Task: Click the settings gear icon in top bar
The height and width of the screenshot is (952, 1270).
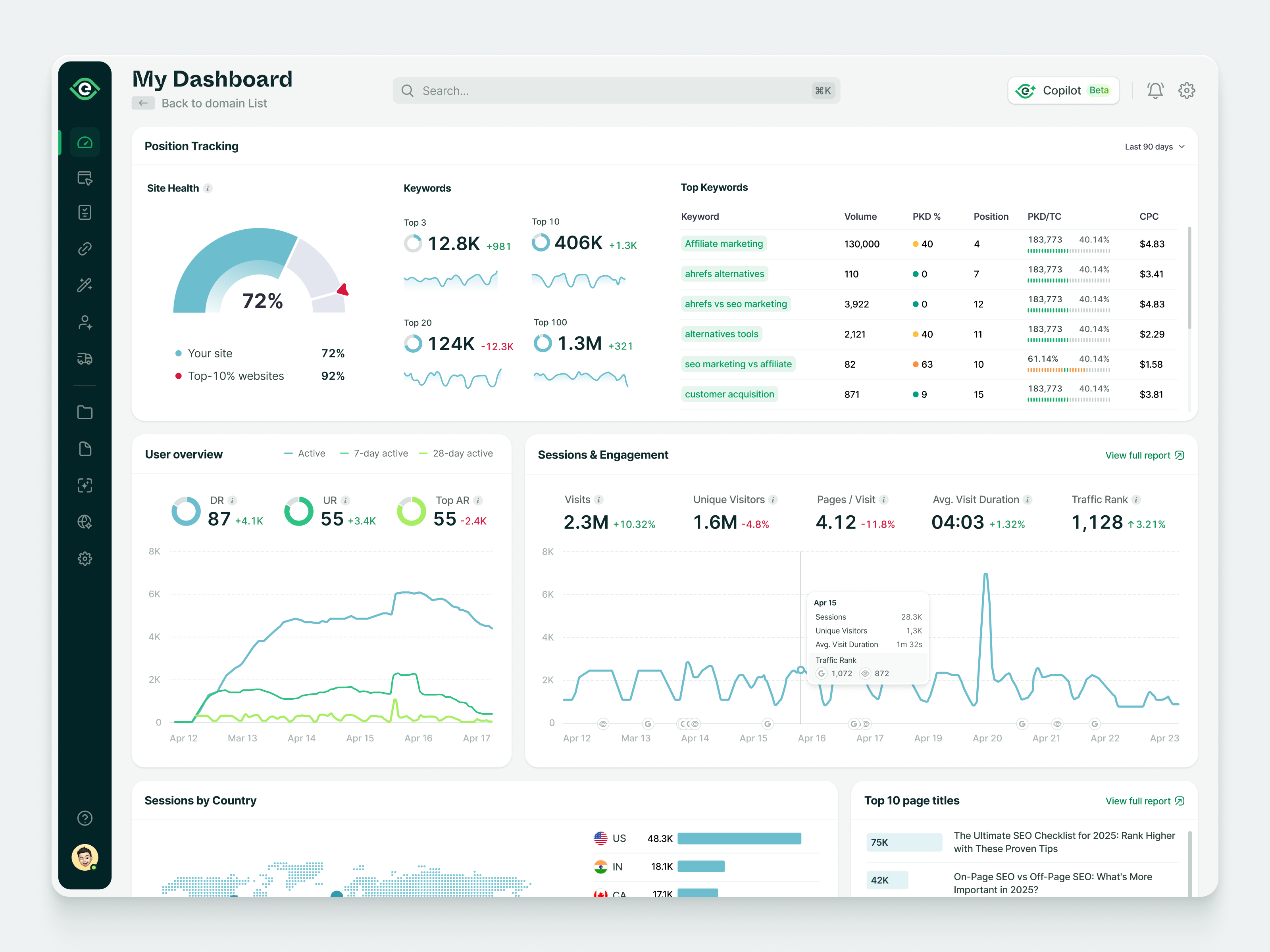Action: click(x=1187, y=90)
